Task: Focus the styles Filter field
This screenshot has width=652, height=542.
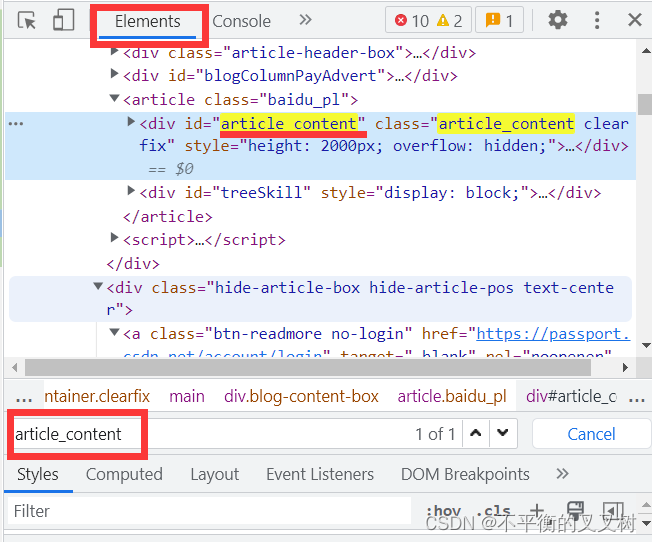Action: pos(209,511)
